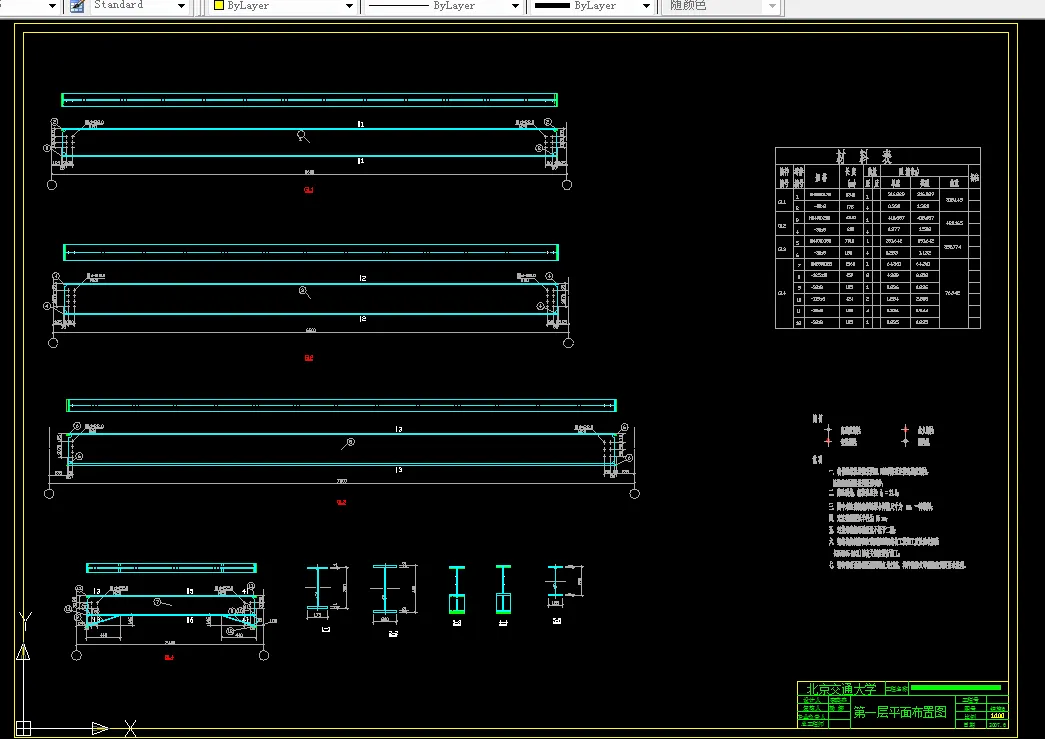Click the yellow ByLayer color swatch
Image resolution: width=1045 pixels, height=739 pixels.
tap(219, 5)
